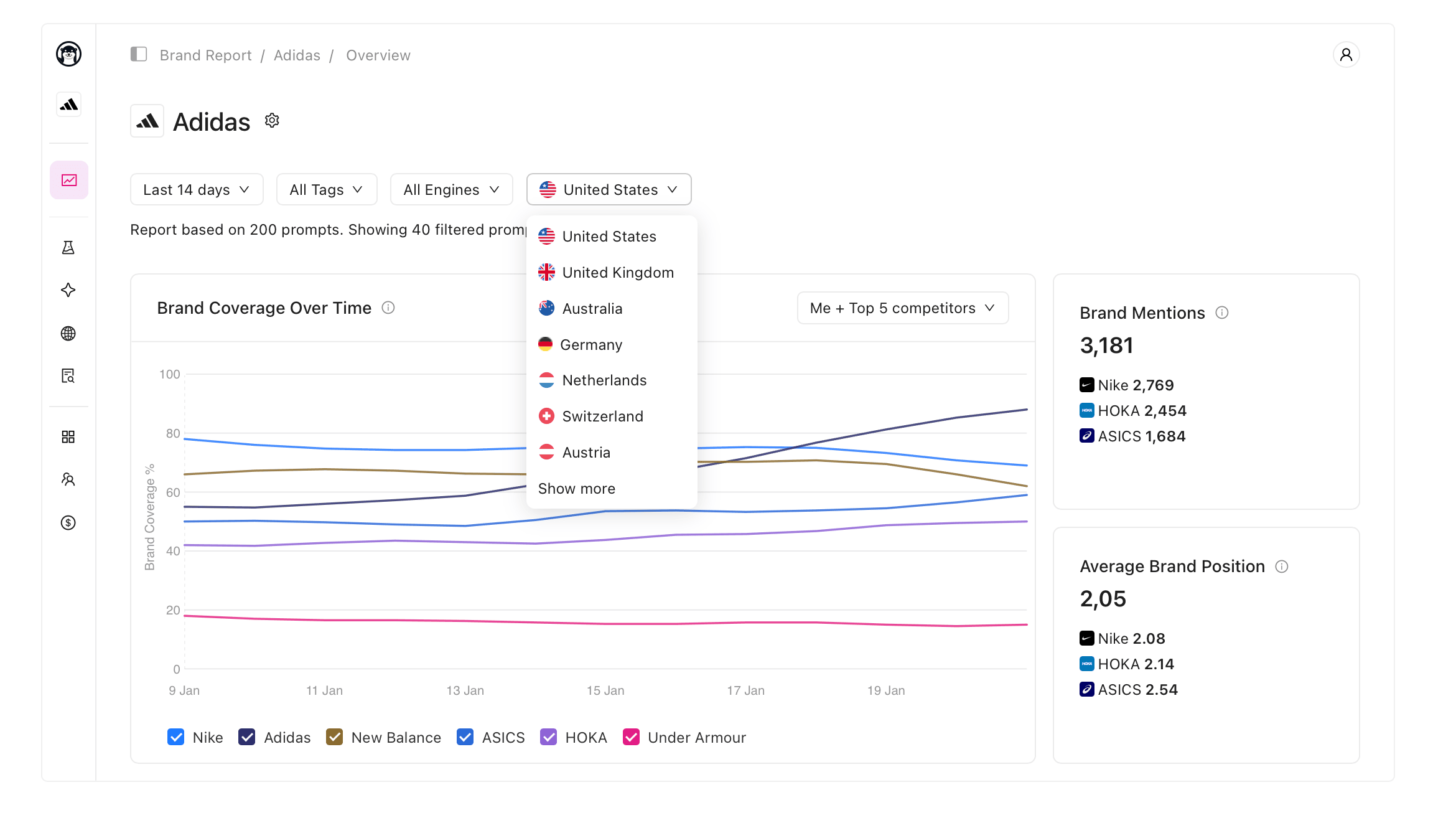Expand the Last 14 days dropdown
Screen dimensions: 1456x828
(196, 189)
